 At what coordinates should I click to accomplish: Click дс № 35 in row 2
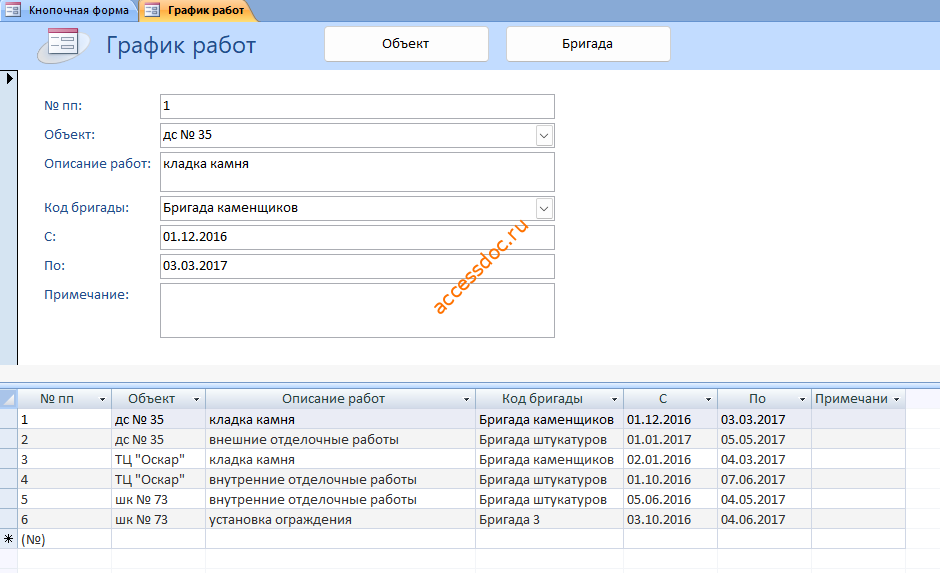tap(158, 439)
